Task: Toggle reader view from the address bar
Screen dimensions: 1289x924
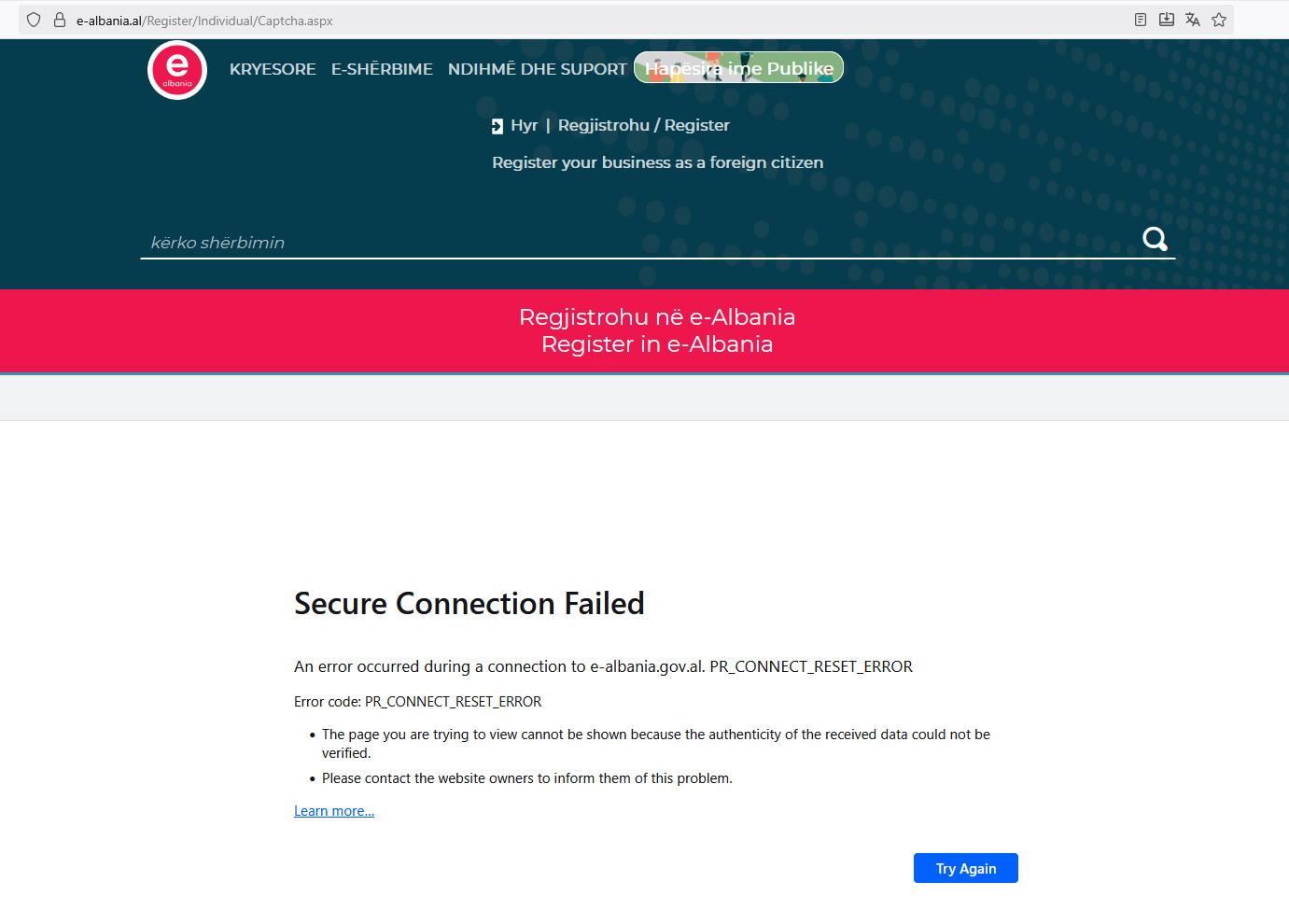Action: click(x=1140, y=19)
